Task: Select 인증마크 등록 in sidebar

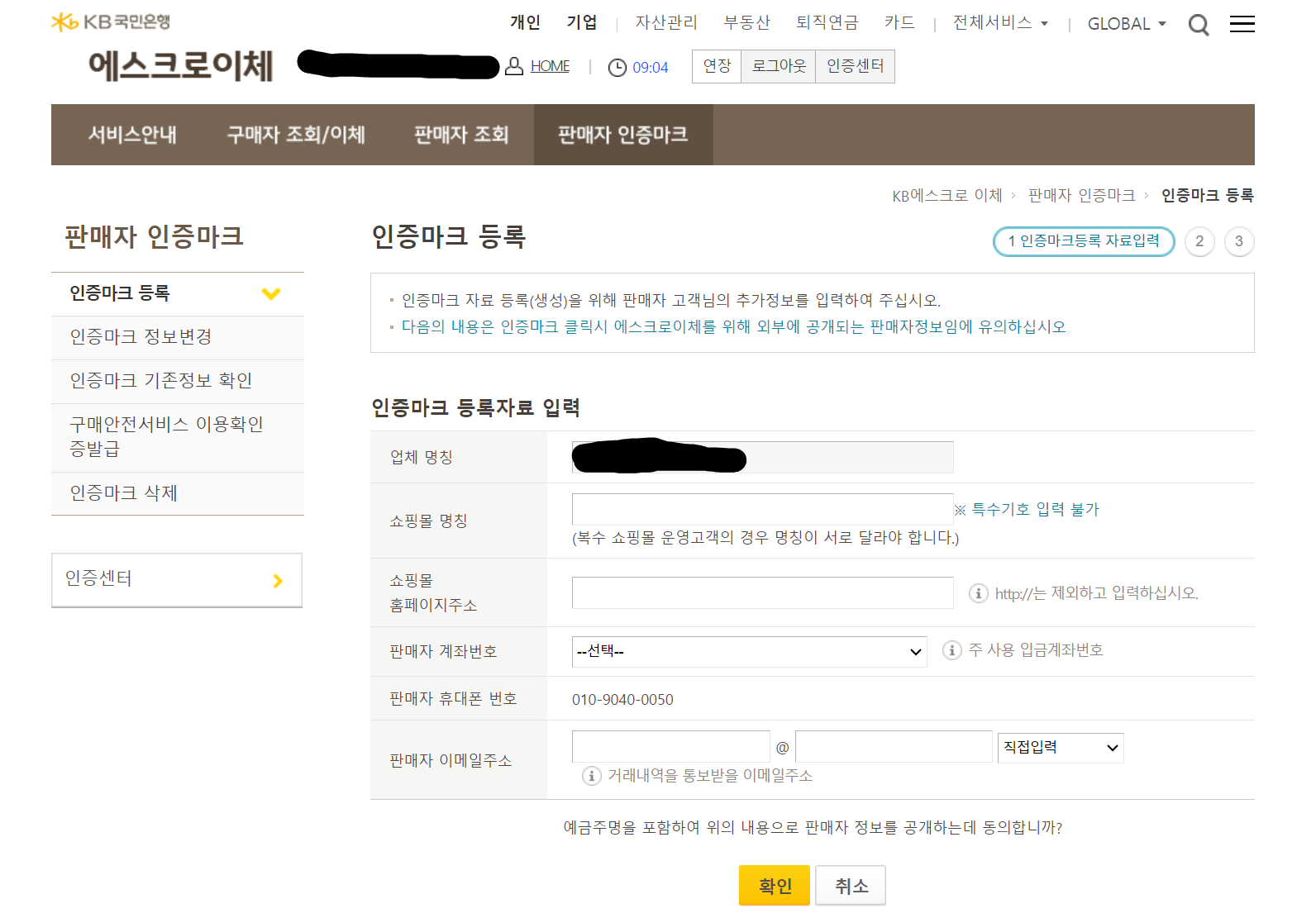Action: 178,294
